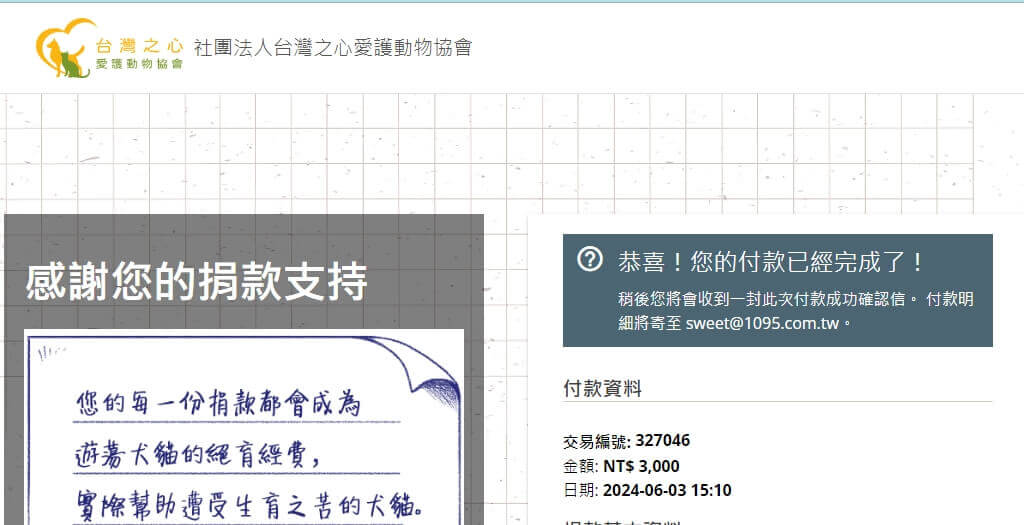This screenshot has width=1024, height=525.
Task: Click the handwritten line 您的每一份捐款都會成為
Action: point(217,405)
